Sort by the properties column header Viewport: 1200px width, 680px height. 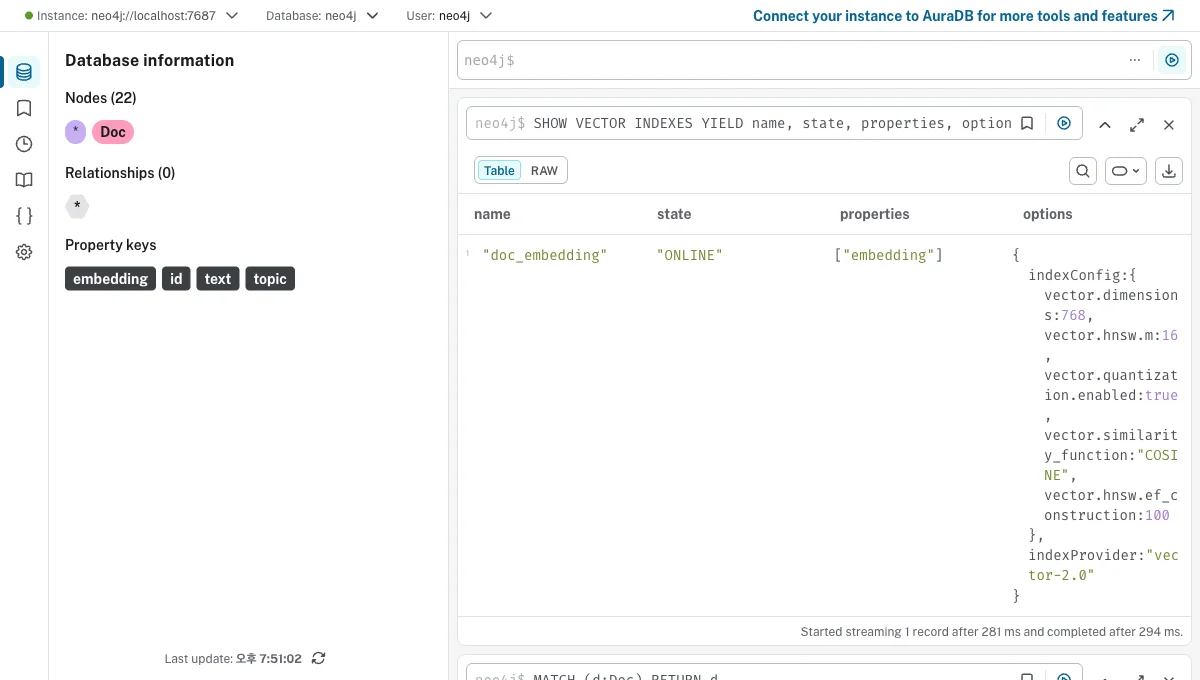pyautogui.click(x=875, y=214)
